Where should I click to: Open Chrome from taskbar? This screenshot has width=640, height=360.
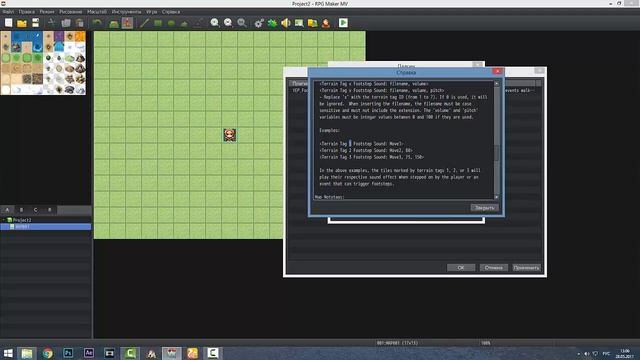(48, 353)
